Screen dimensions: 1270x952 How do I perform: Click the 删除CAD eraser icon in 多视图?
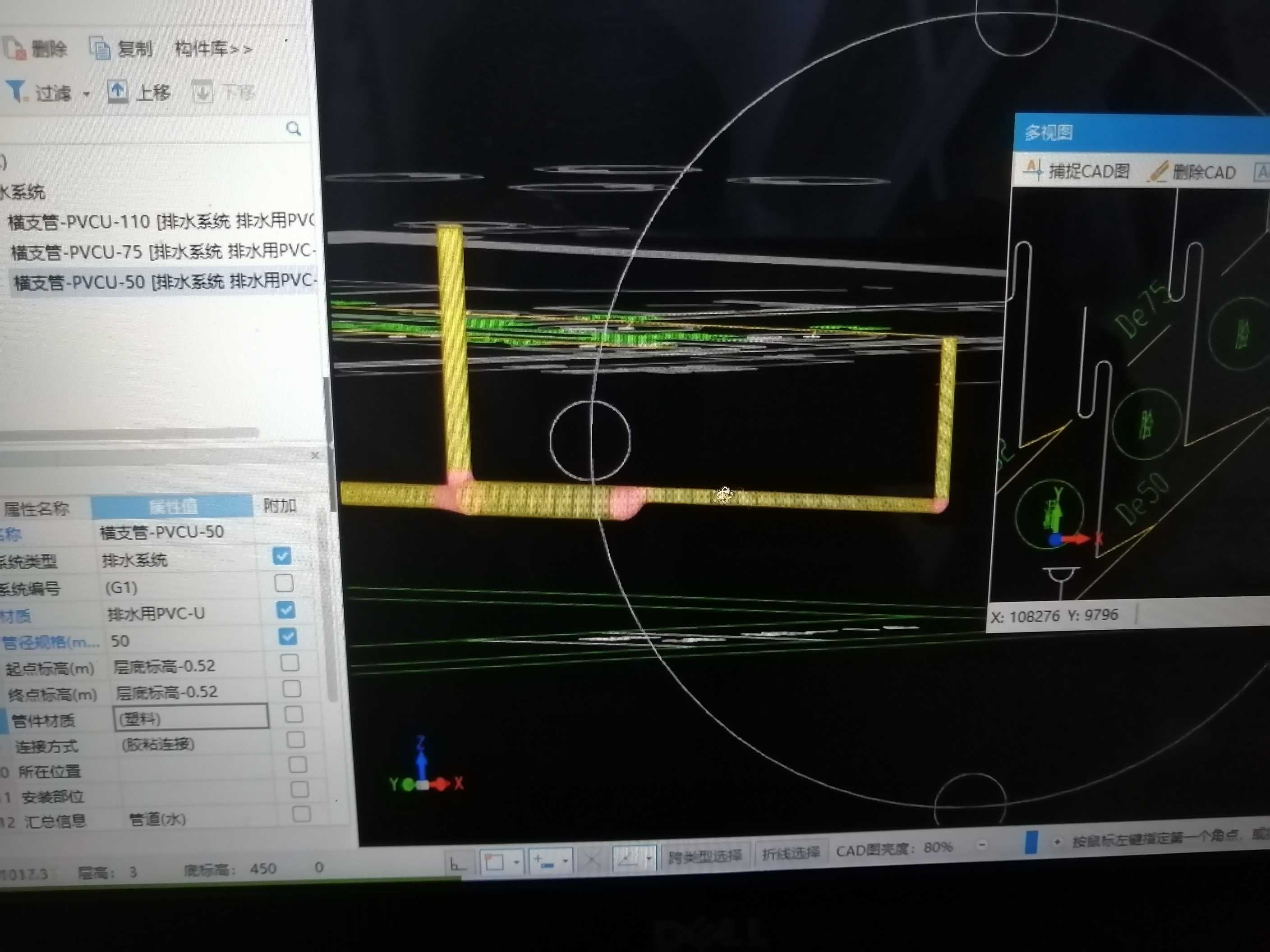(x=1158, y=172)
